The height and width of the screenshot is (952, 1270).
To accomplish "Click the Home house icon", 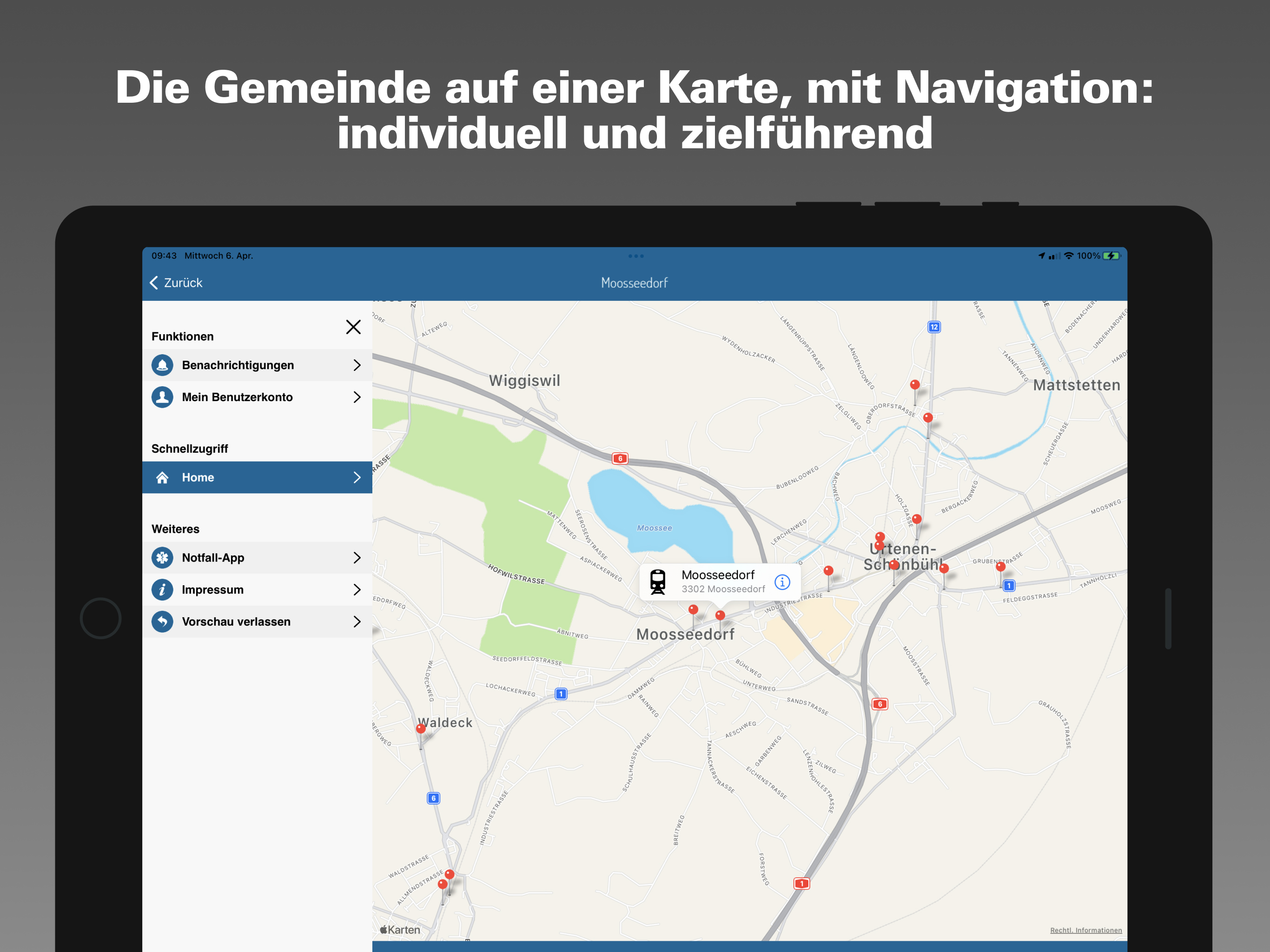I will pyautogui.click(x=163, y=478).
